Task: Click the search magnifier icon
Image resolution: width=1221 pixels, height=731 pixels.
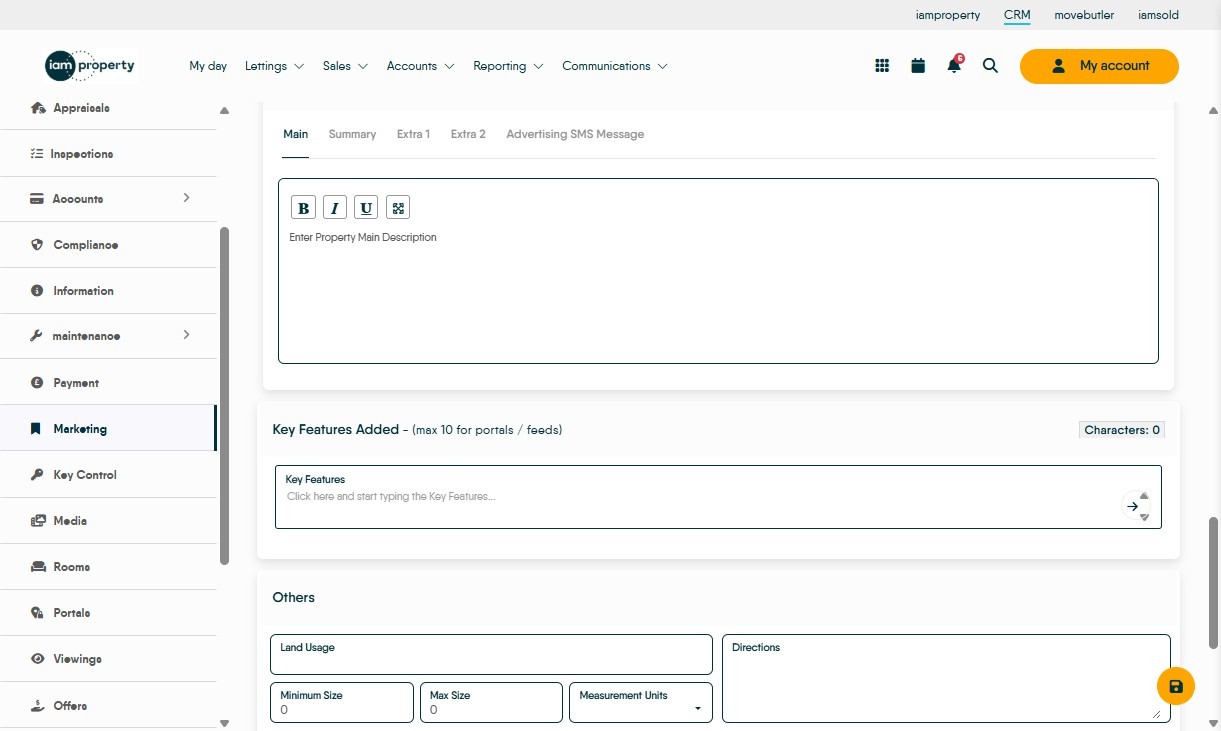Action: click(x=990, y=66)
